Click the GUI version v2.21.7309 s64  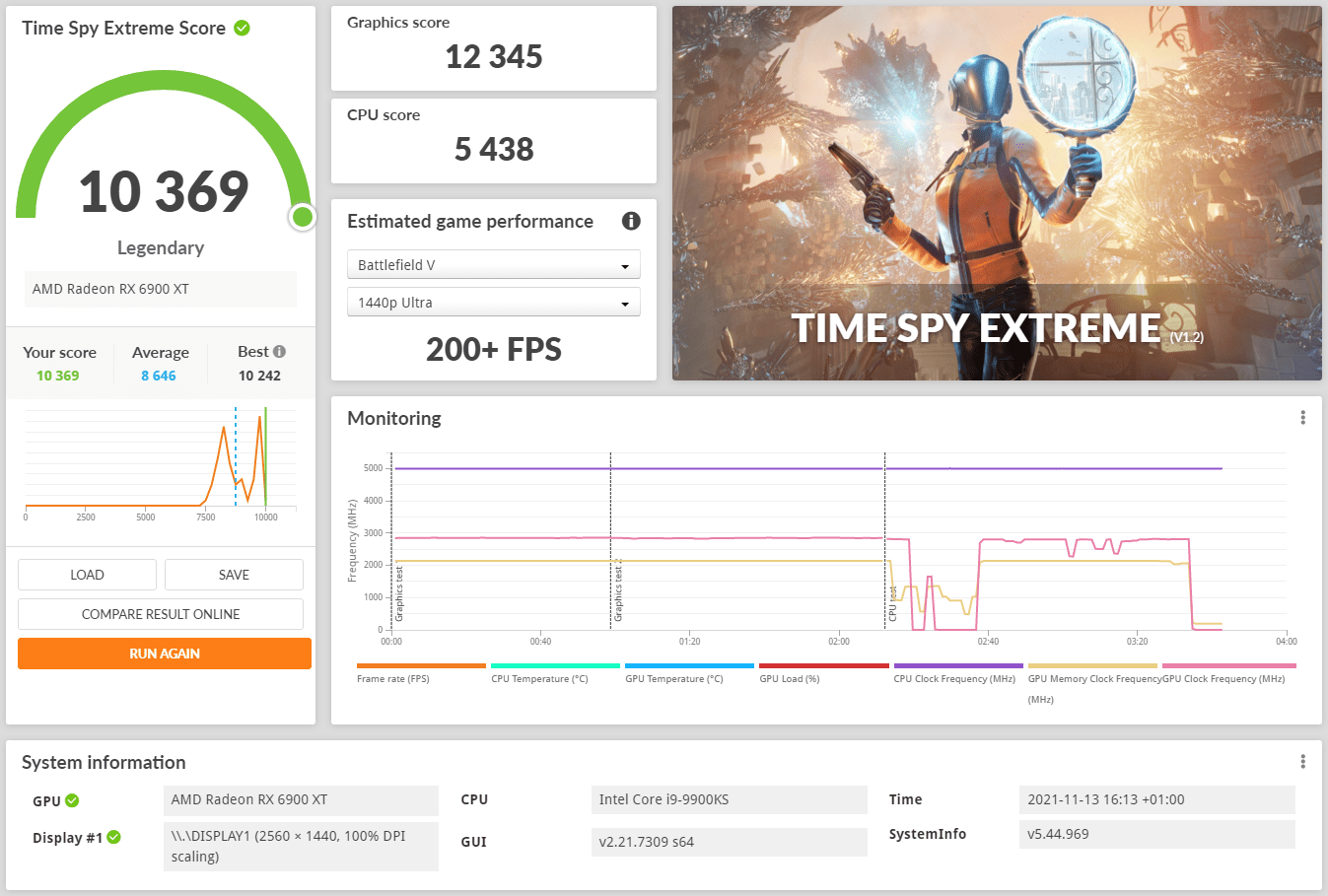(730, 842)
